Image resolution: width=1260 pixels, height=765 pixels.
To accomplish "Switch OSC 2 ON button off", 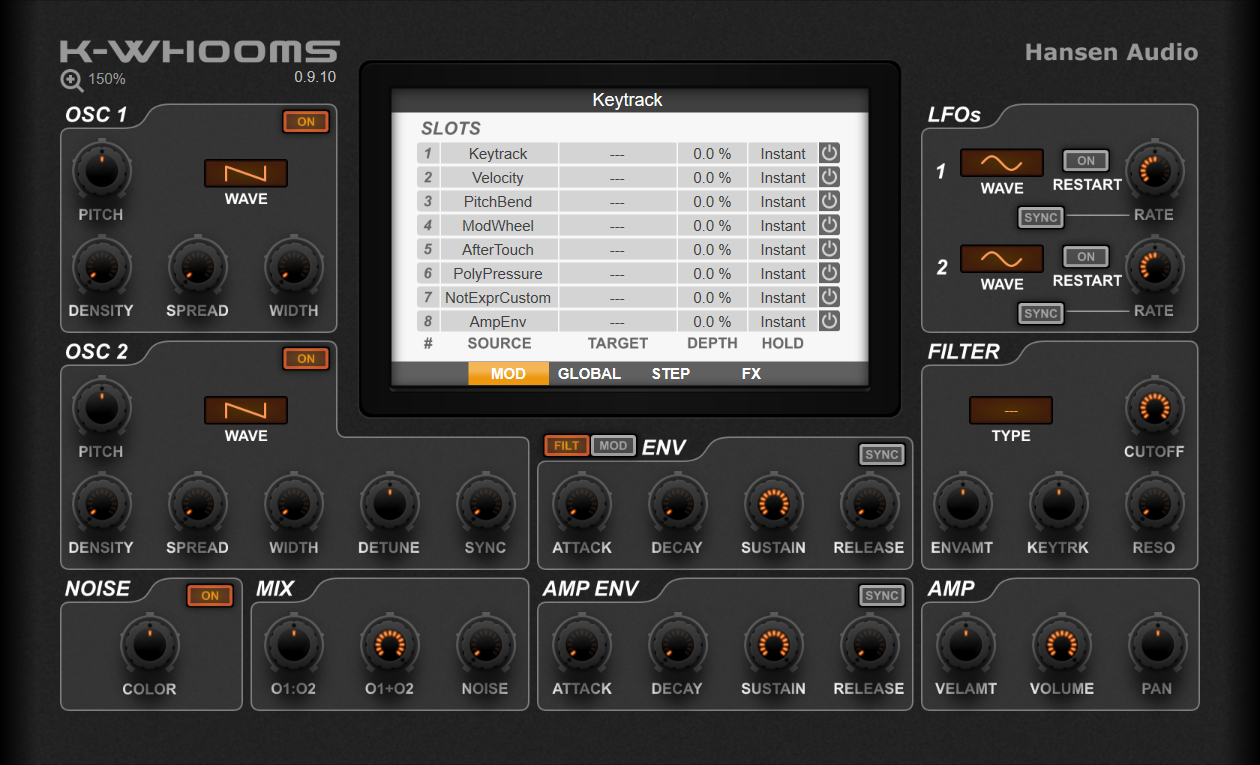I will click(x=306, y=358).
